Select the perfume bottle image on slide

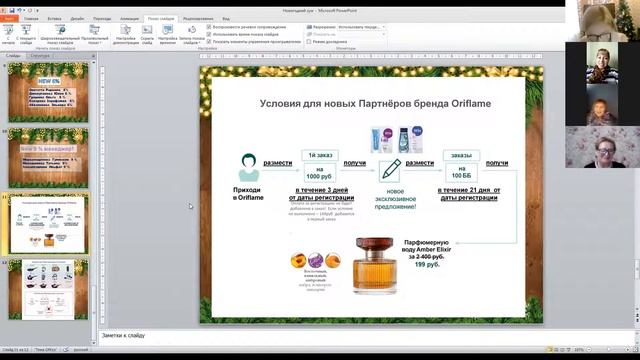[x=375, y=265]
